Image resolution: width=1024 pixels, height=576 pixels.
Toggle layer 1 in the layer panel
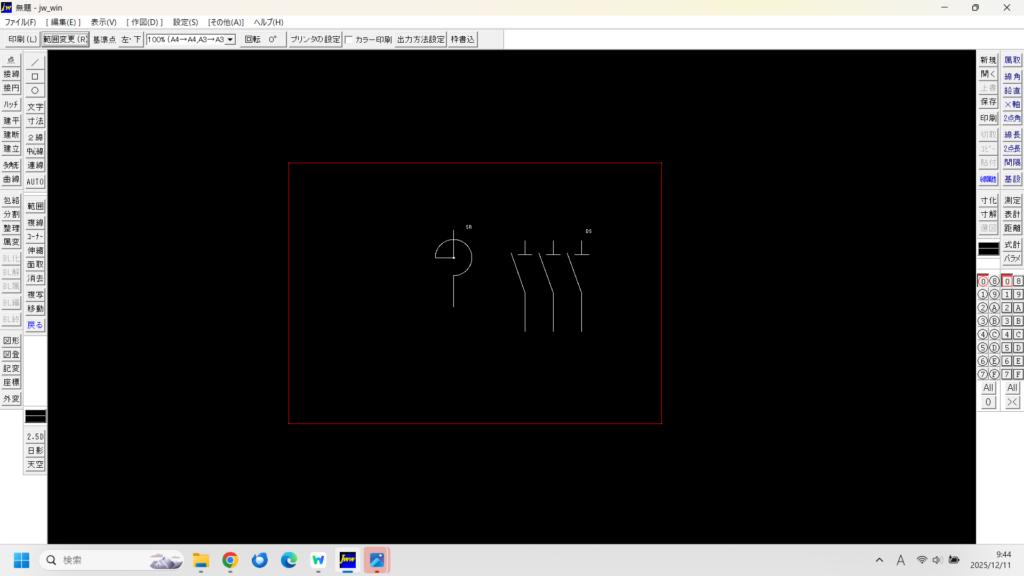tap(982, 294)
